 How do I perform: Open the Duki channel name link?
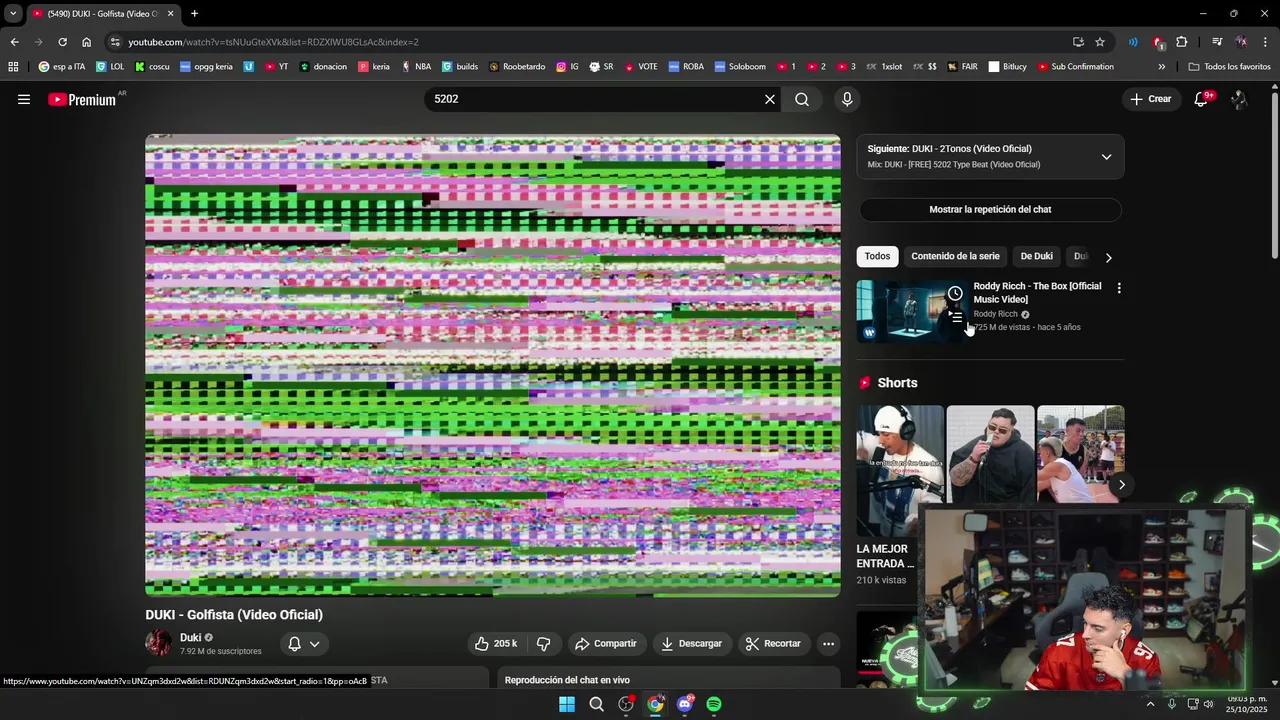[x=190, y=637]
